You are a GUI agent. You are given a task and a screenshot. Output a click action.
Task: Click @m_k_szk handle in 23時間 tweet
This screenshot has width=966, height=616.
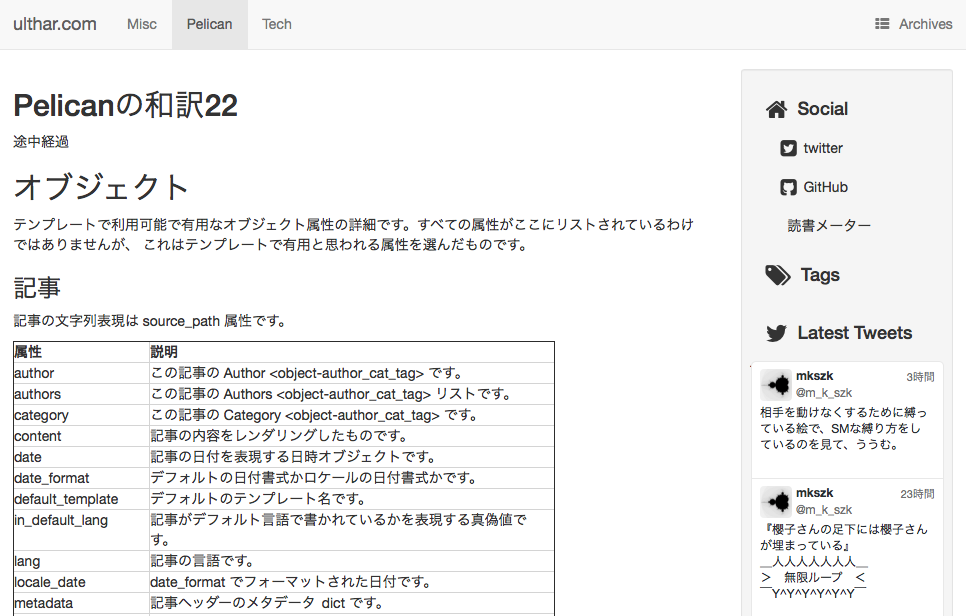824,509
